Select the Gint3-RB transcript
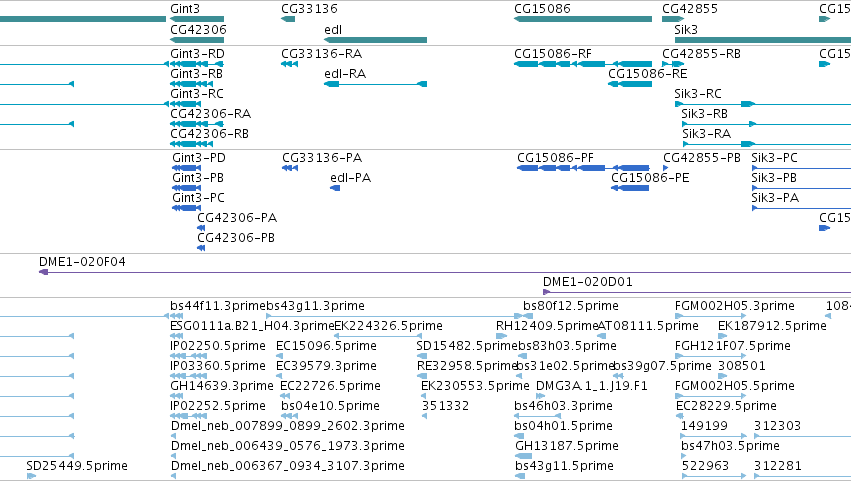851x481 pixels. pyautogui.click(x=192, y=84)
